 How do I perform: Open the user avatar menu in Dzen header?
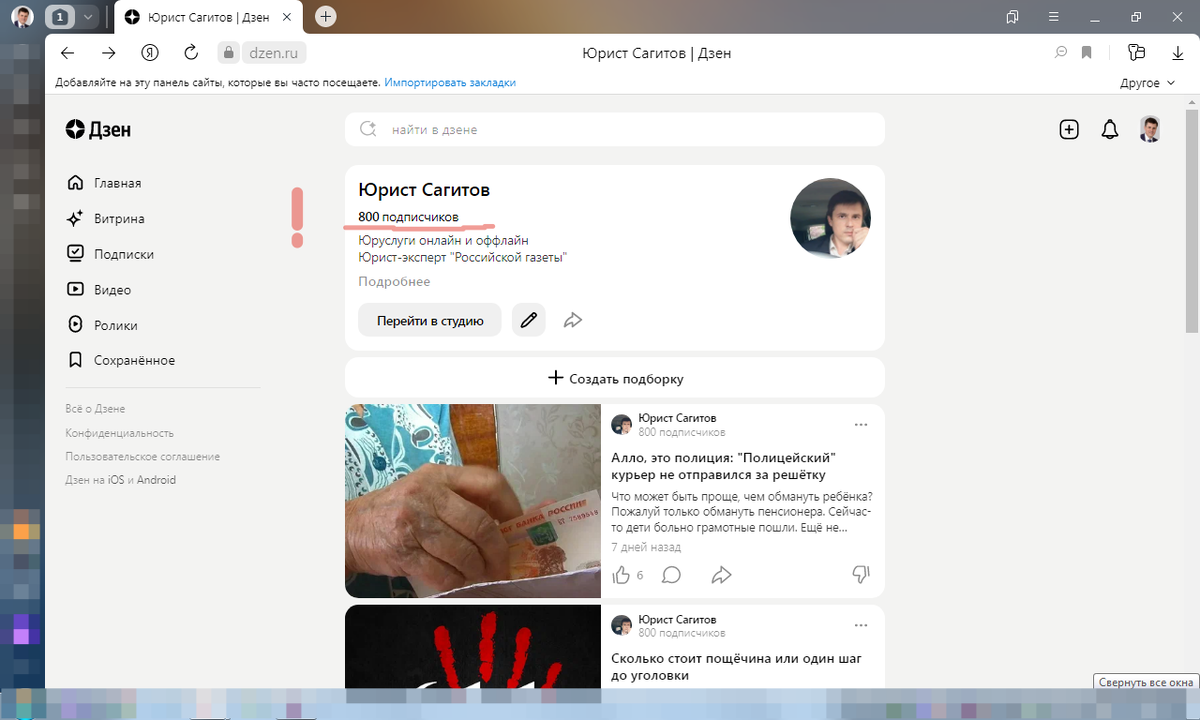(1150, 129)
